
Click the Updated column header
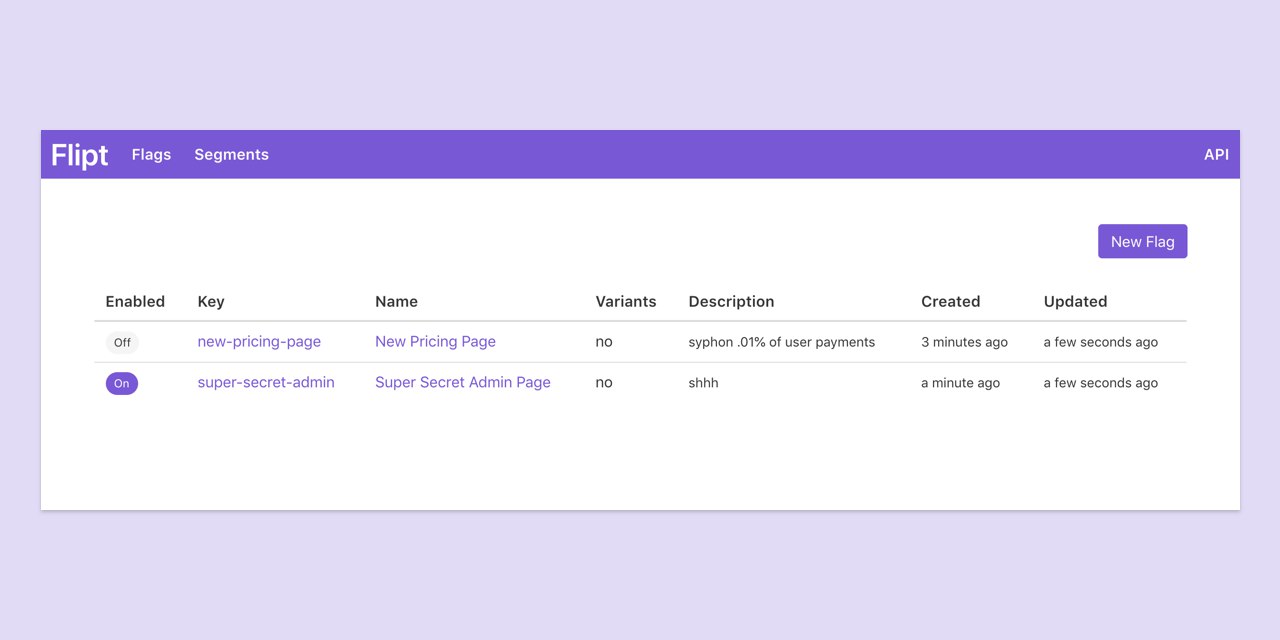(x=1075, y=302)
